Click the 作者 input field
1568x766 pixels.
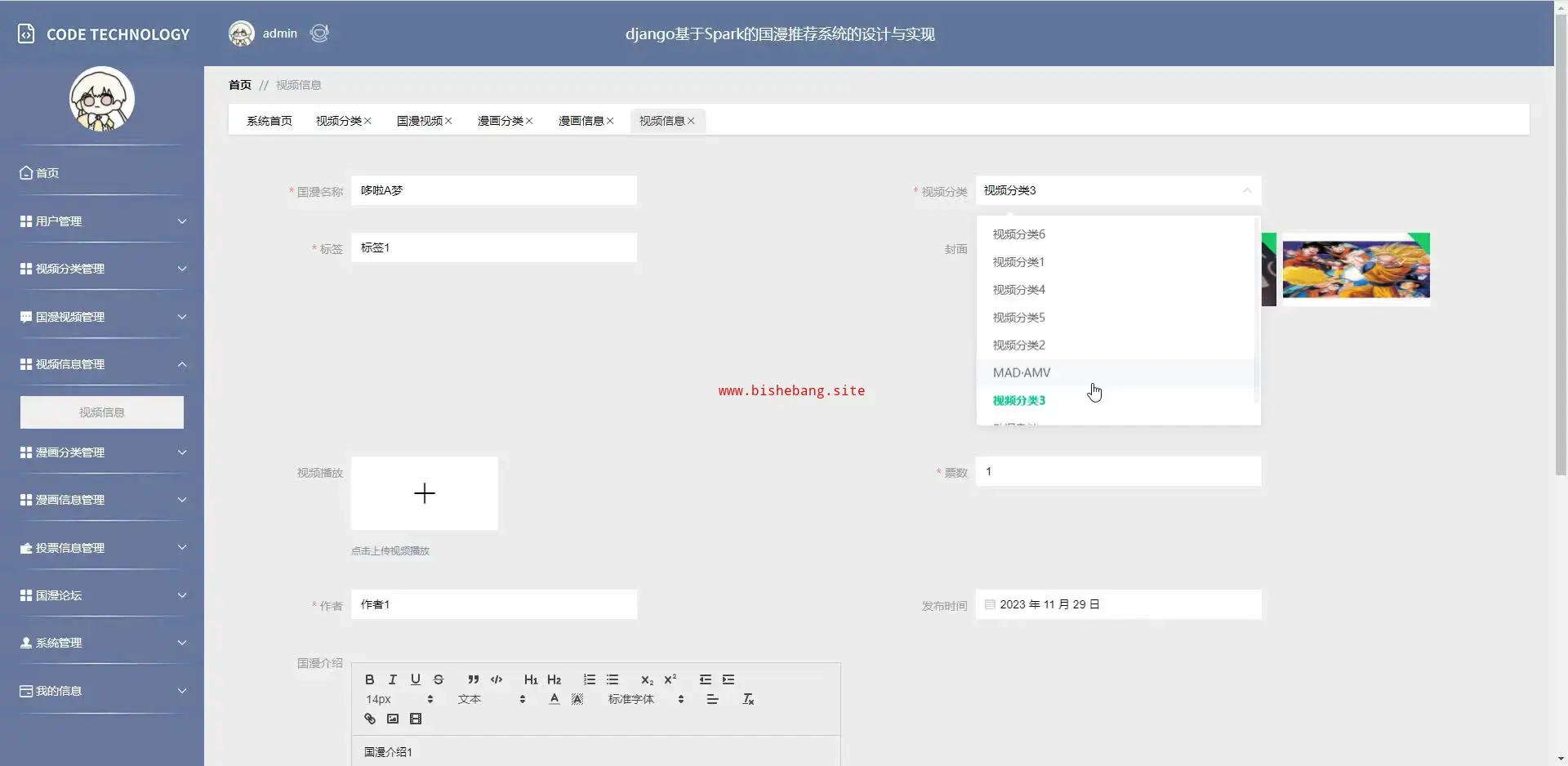point(494,604)
